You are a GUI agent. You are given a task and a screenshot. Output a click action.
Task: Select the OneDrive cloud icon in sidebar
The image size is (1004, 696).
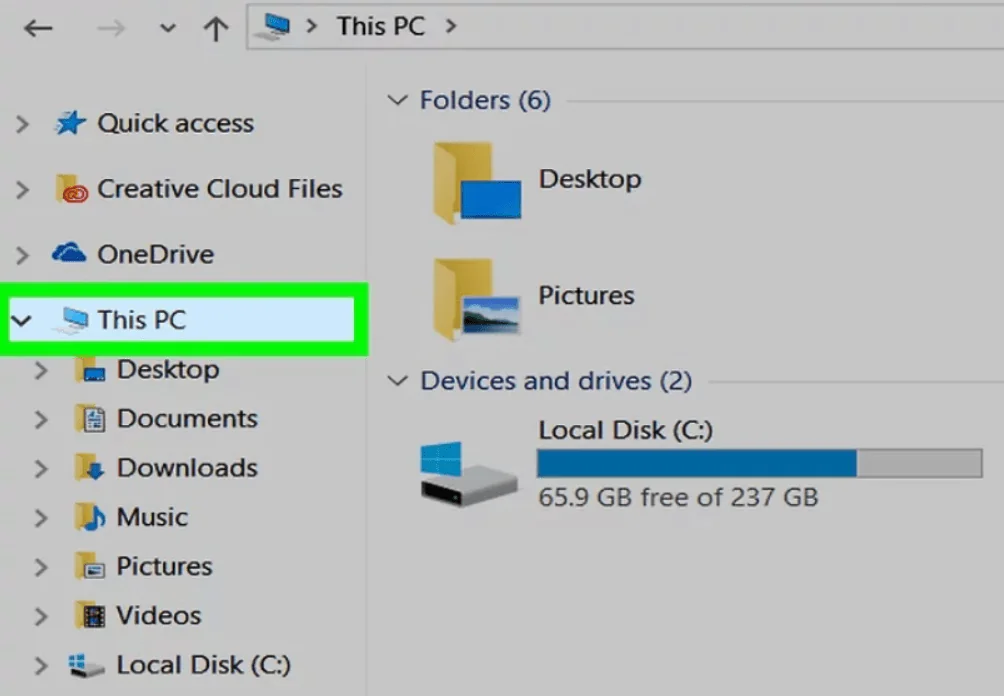click(x=67, y=254)
